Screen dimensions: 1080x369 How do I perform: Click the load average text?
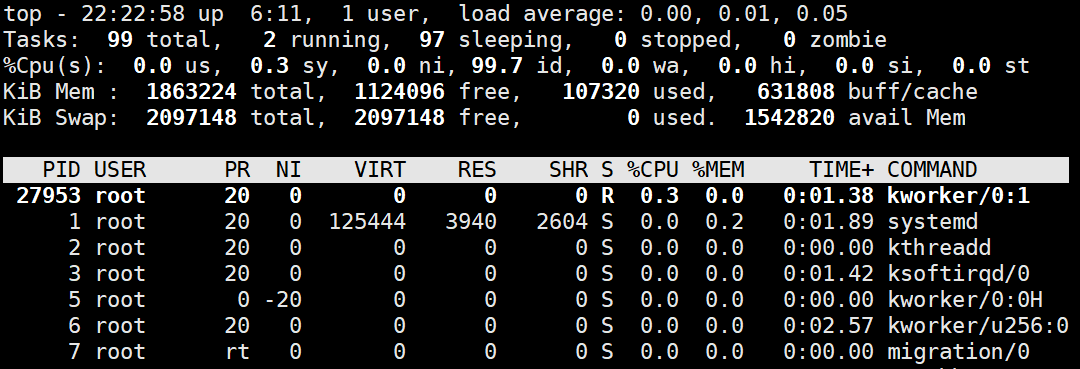click(653, 13)
